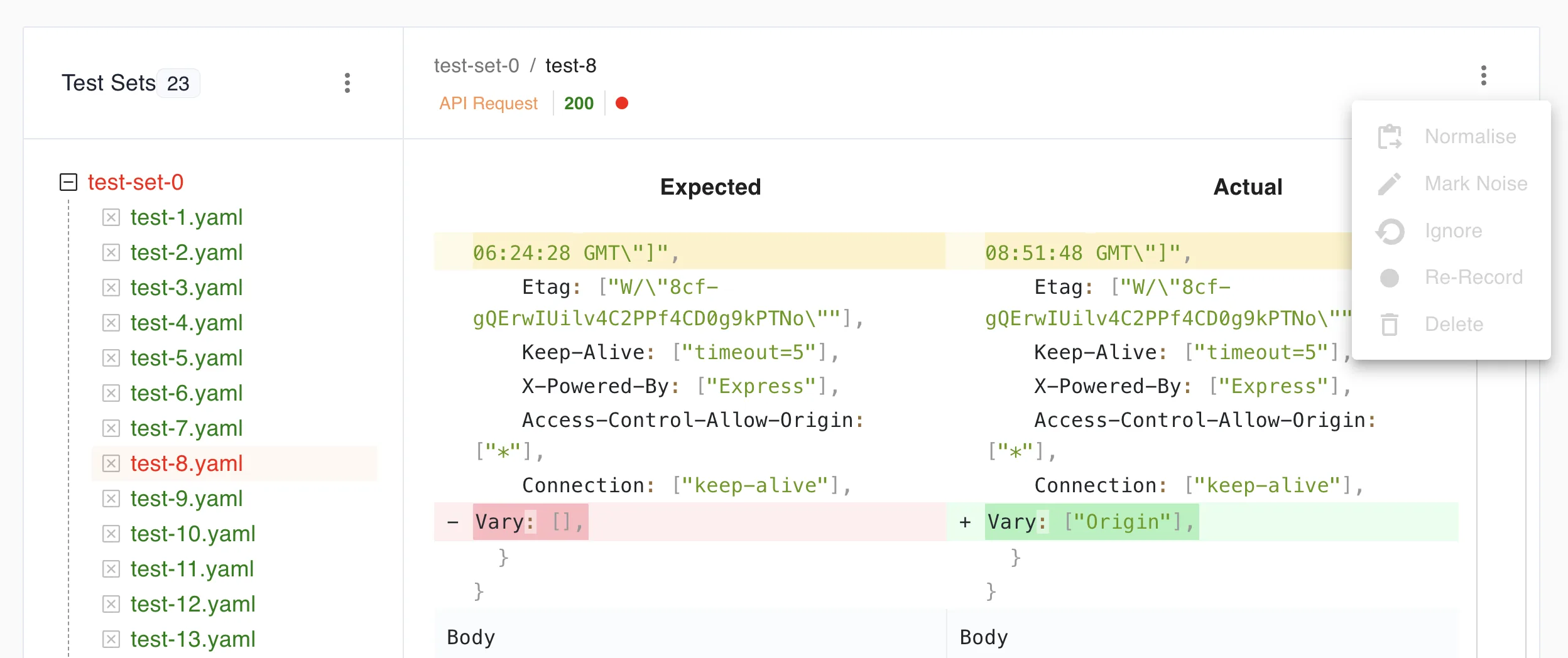The image size is (1568, 658).
Task: Click the 23 test sets count badge
Action: 178,83
